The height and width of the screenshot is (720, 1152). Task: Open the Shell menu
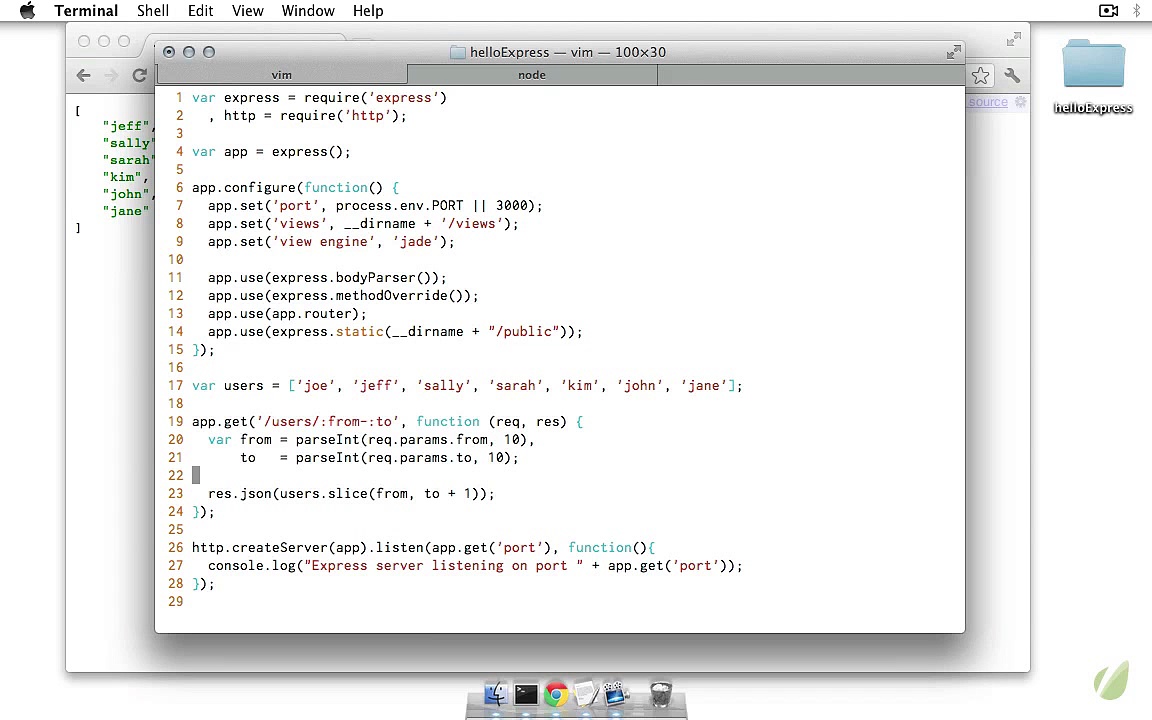point(153,10)
